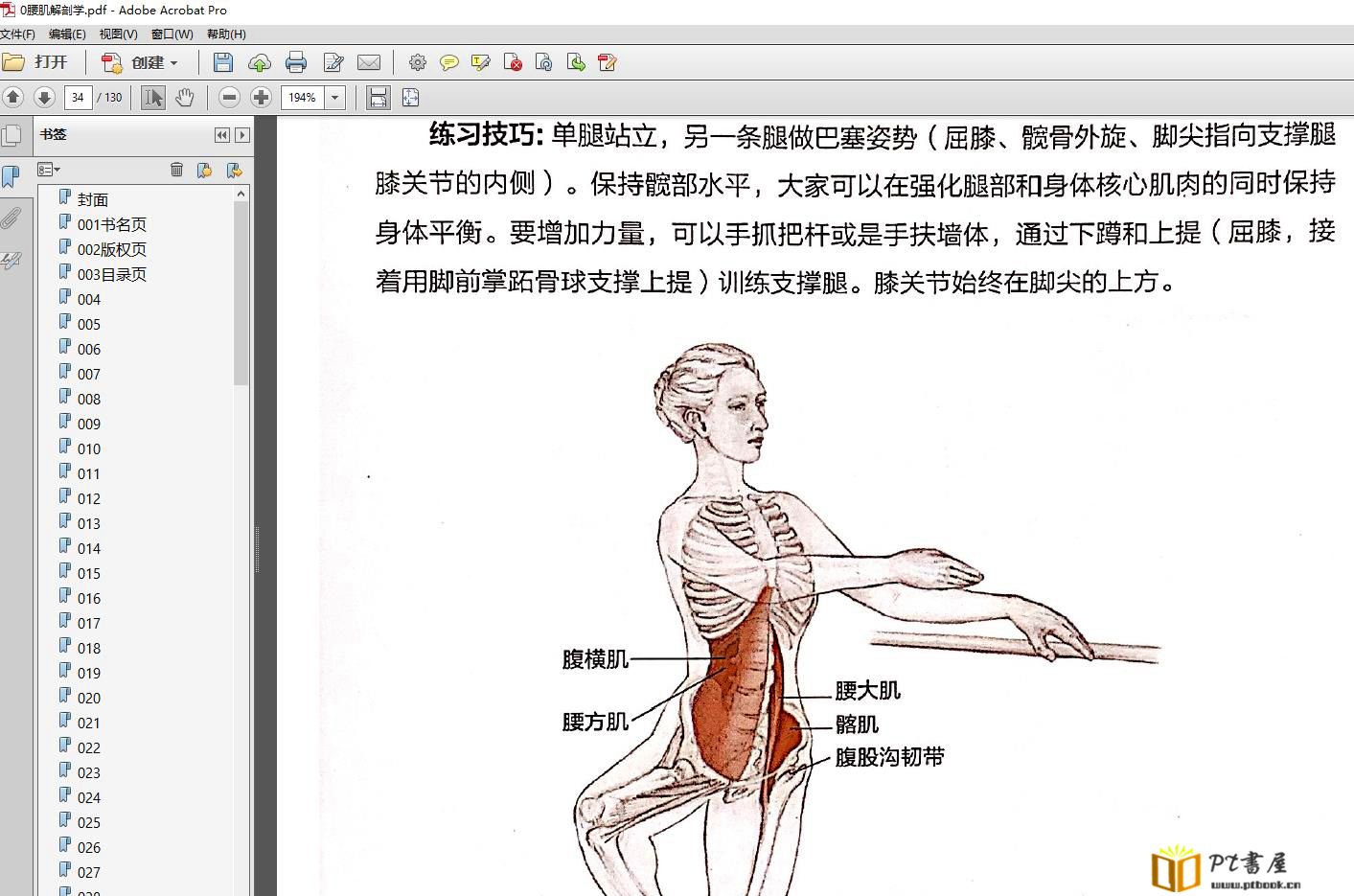Create a new bookmark
The width and height of the screenshot is (1354, 896).
204,170
